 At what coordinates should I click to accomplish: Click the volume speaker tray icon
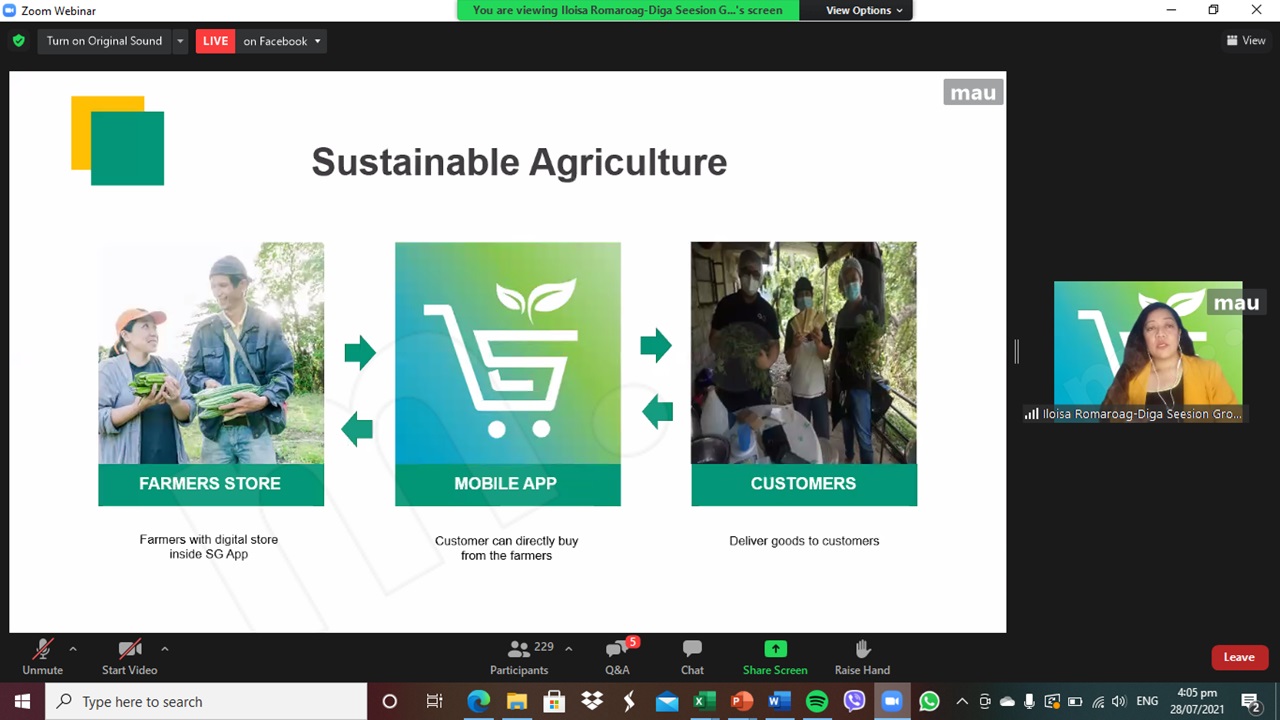[1119, 701]
